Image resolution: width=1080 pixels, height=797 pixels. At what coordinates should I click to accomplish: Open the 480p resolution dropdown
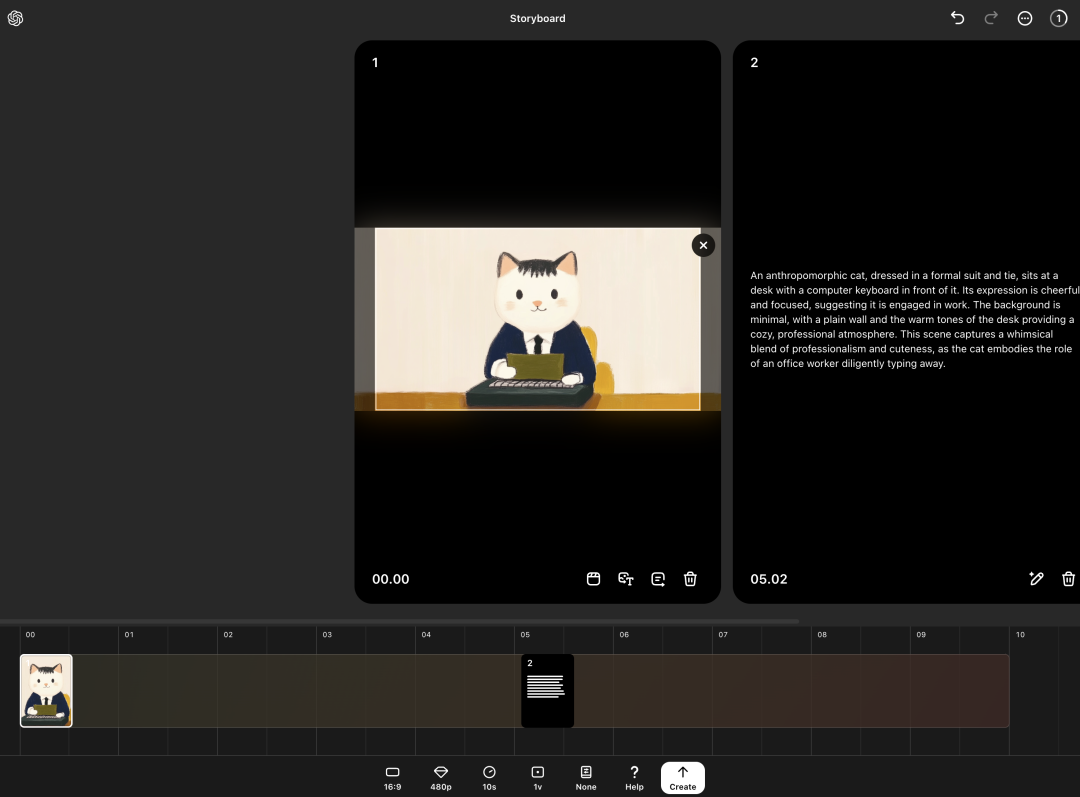tap(441, 778)
